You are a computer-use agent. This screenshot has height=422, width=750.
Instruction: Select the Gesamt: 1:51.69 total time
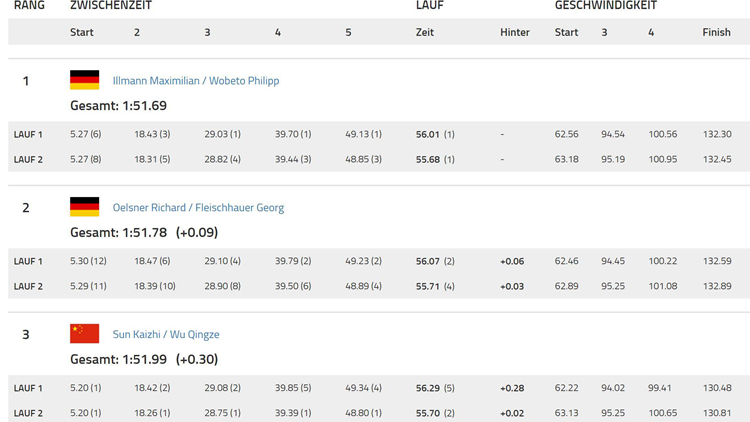118,106
